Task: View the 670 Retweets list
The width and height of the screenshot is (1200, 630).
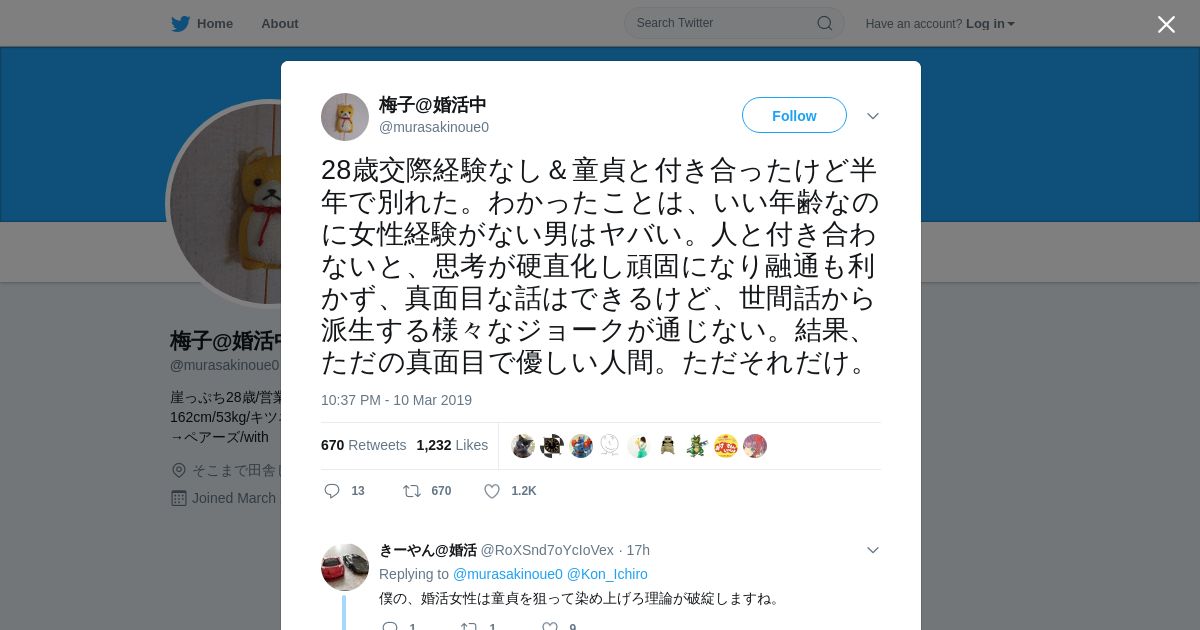Action: click(363, 445)
